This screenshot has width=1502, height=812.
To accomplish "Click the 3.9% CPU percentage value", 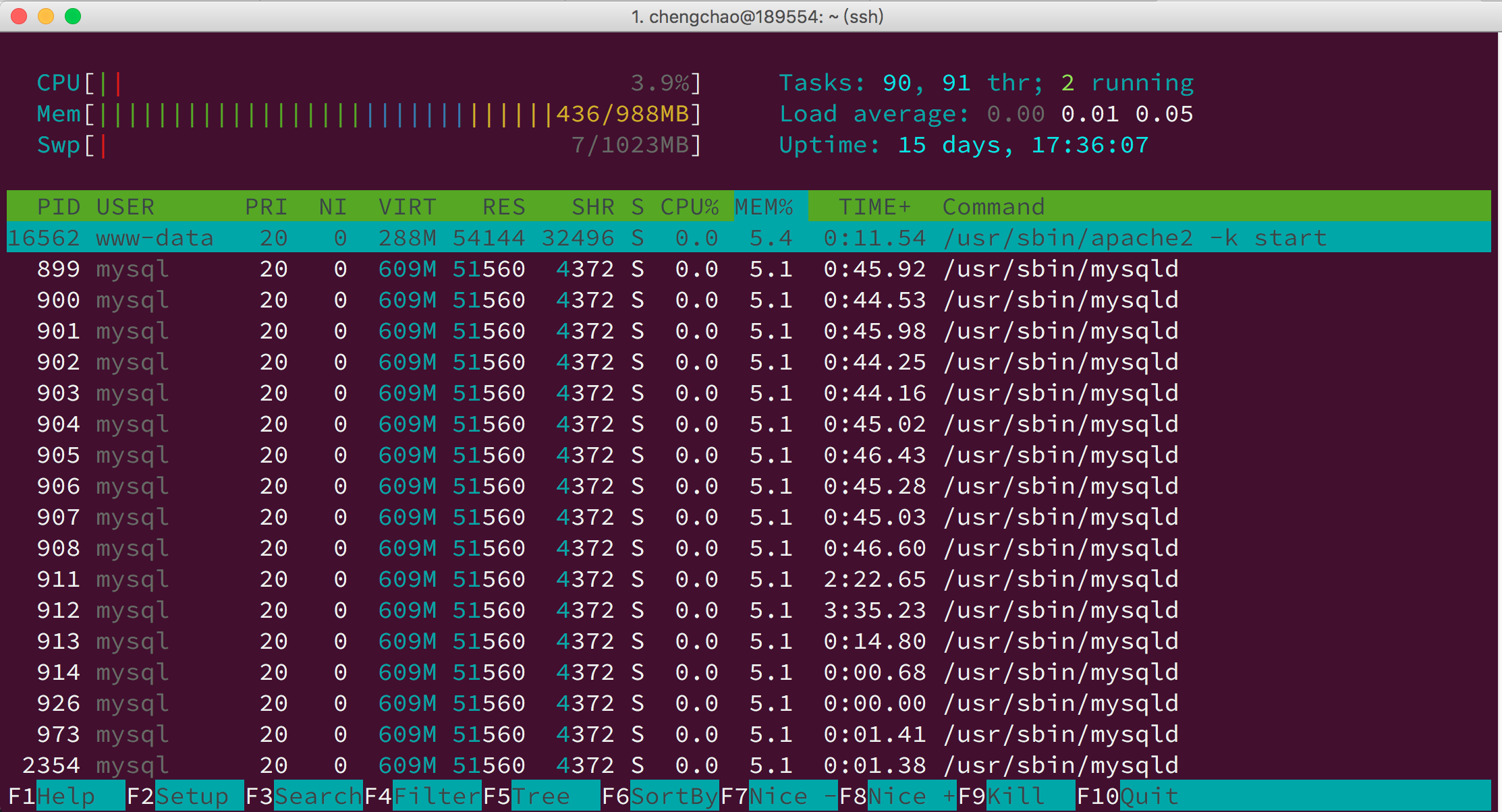I will [x=660, y=83].
